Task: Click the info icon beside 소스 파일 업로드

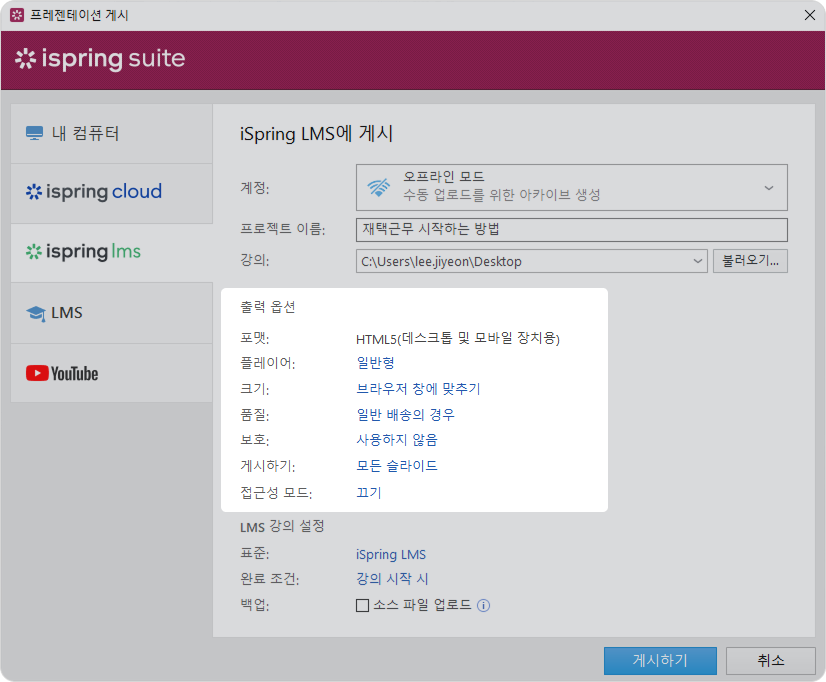Action: point(484,606)
